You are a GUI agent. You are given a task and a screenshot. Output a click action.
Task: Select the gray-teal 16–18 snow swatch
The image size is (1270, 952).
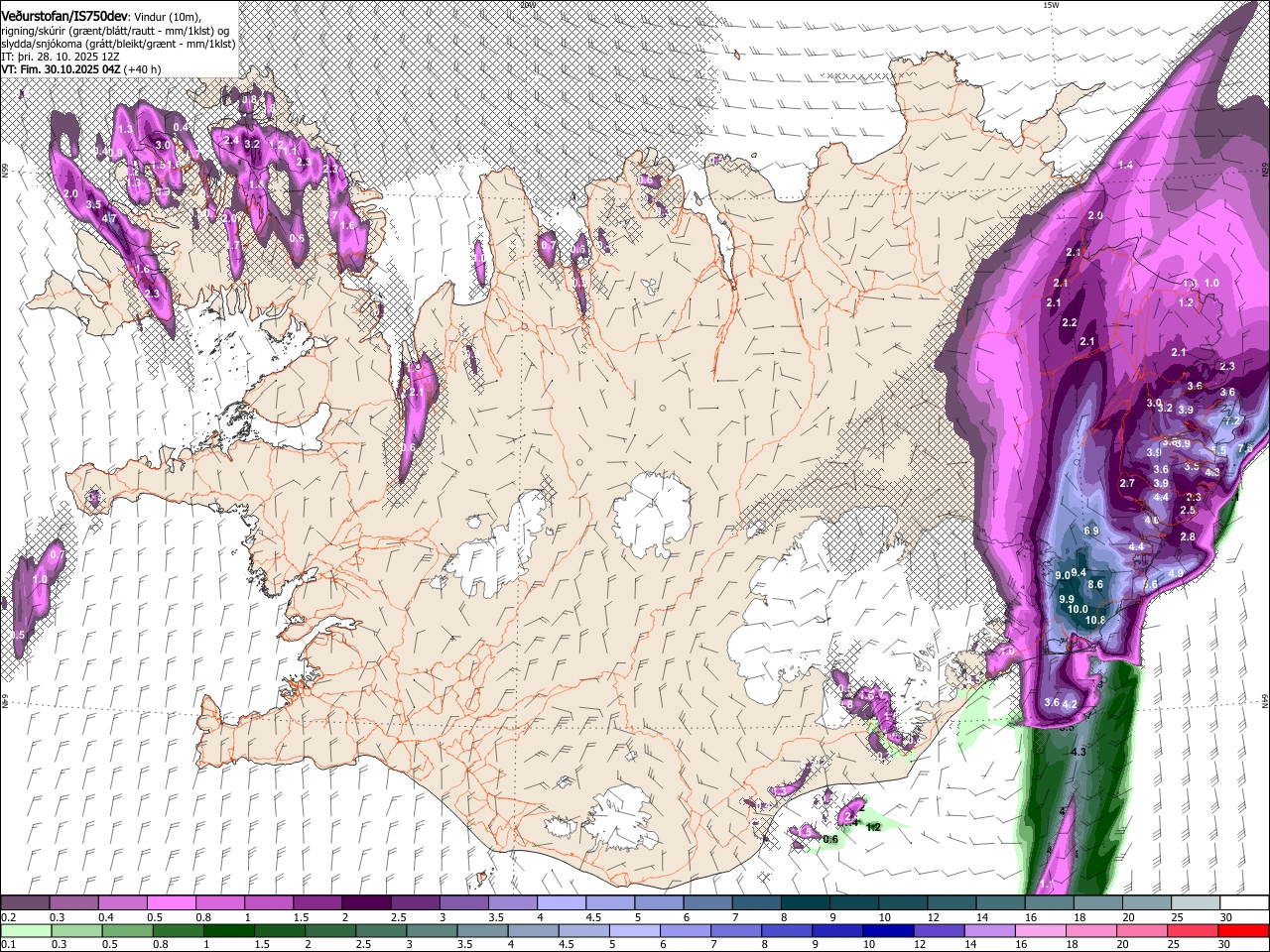pyautogui.click(x=1050, y=903)
